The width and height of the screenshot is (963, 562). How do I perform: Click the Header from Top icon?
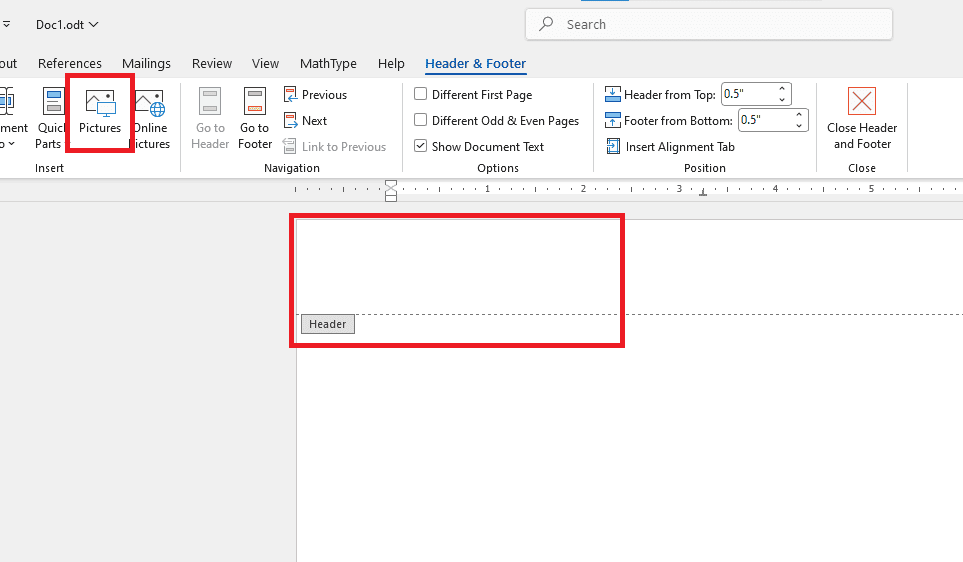[x=612, y=94]
